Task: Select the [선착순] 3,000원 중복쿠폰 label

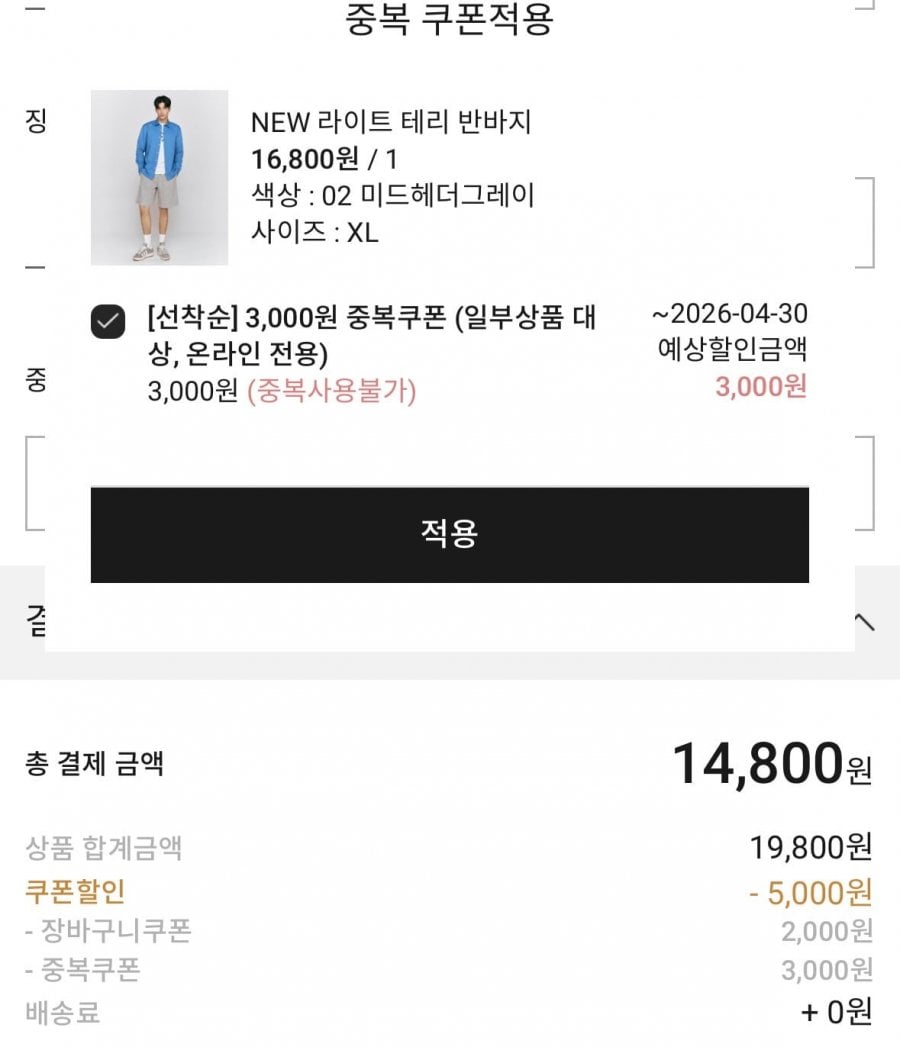Action: click(370, 335)
